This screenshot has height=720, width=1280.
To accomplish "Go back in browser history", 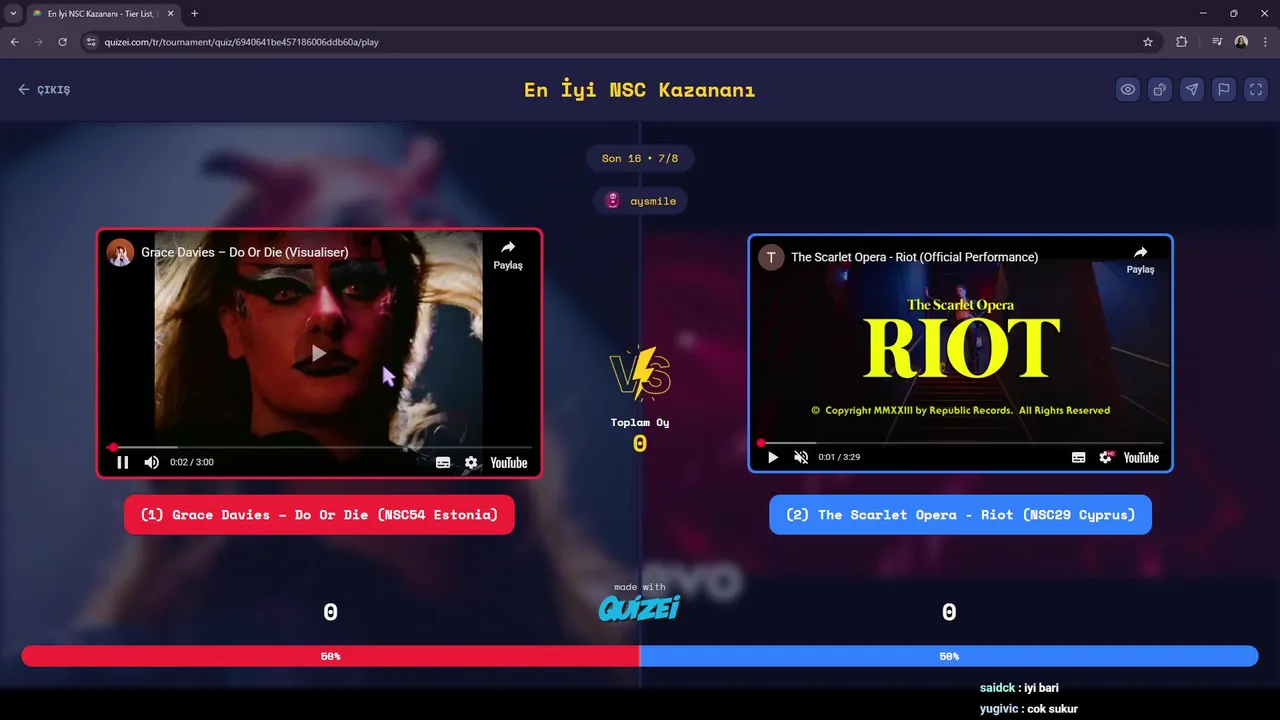I will point(14,42).
